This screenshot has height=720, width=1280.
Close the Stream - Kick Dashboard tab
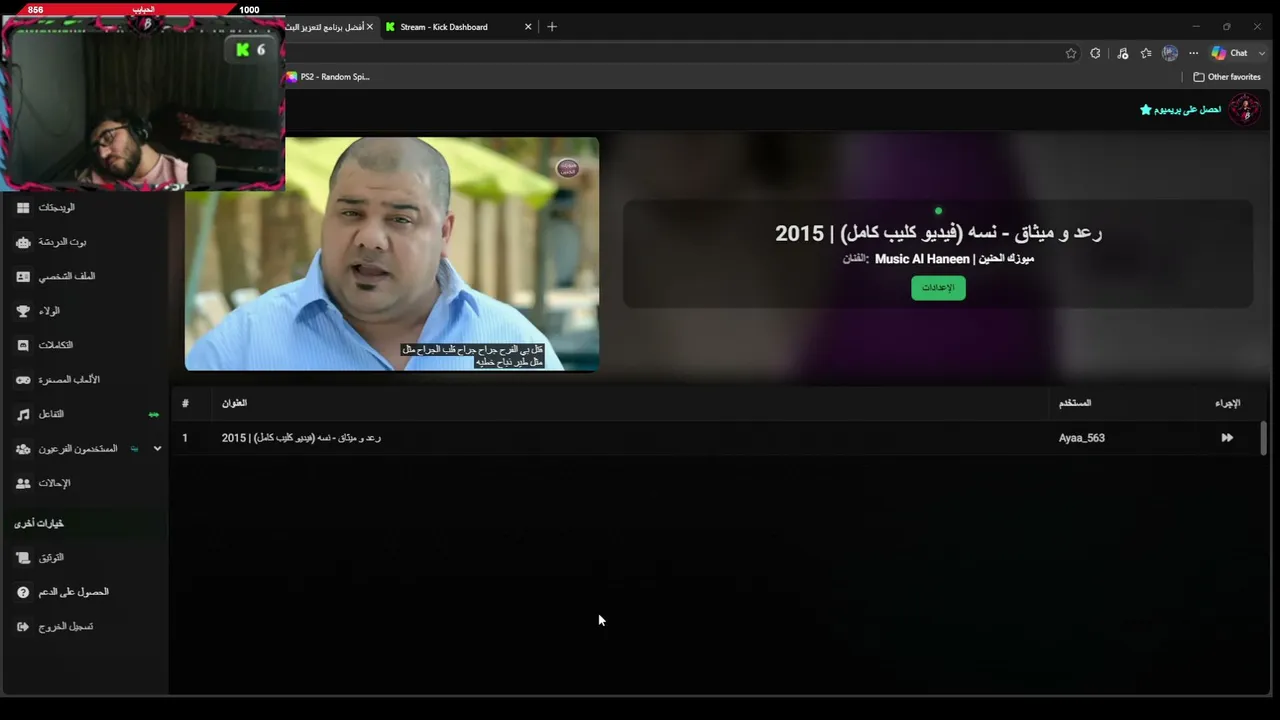(528, 27)
